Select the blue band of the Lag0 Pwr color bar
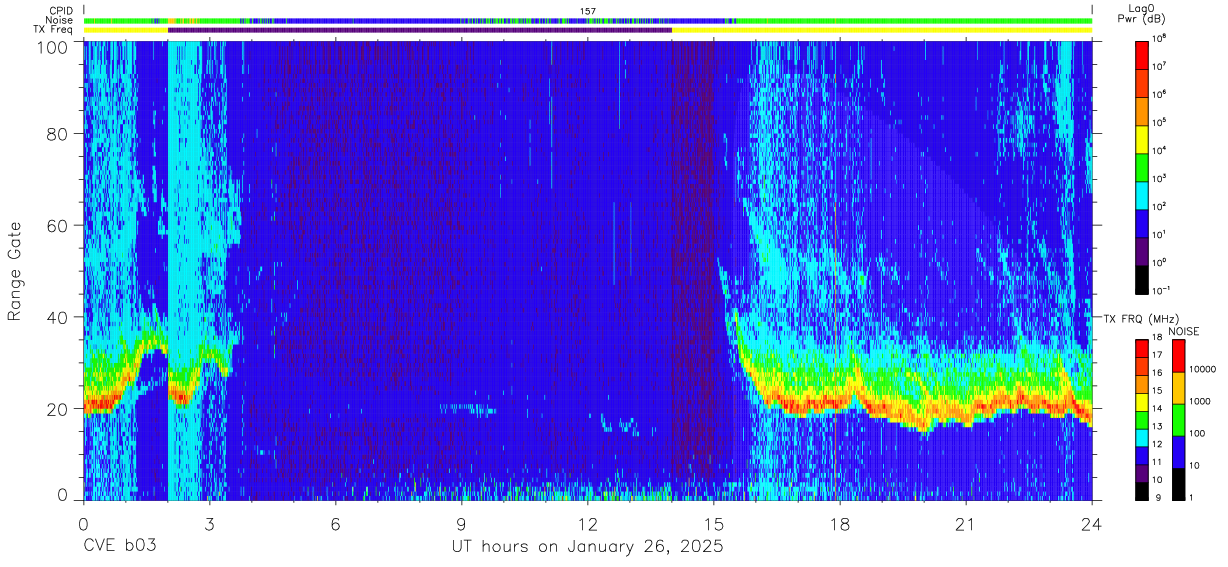Viewport: 1228px width, 567px height. click(1143, 223)
